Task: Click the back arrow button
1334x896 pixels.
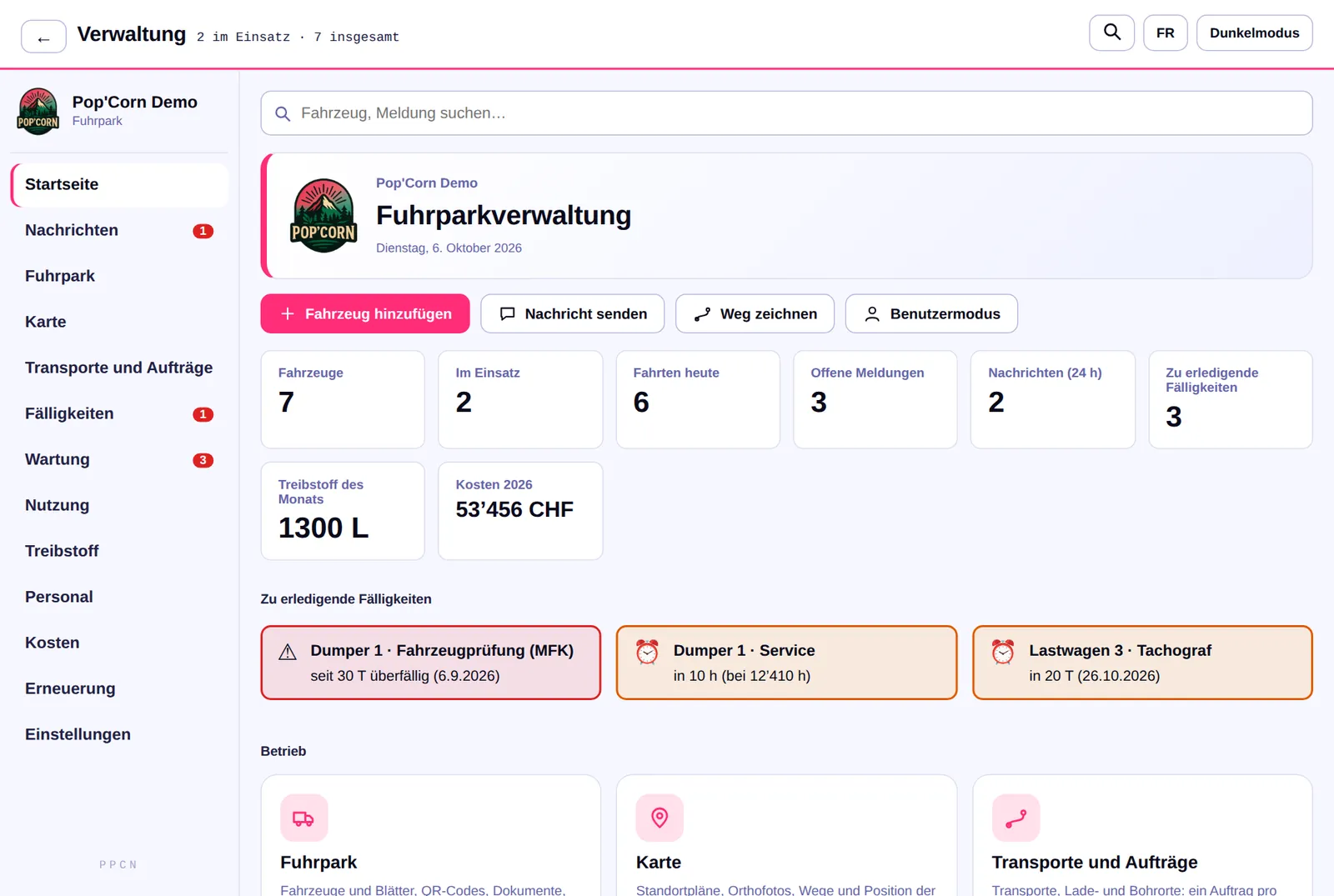Action: pyautogui.click(x=43, y=37)
